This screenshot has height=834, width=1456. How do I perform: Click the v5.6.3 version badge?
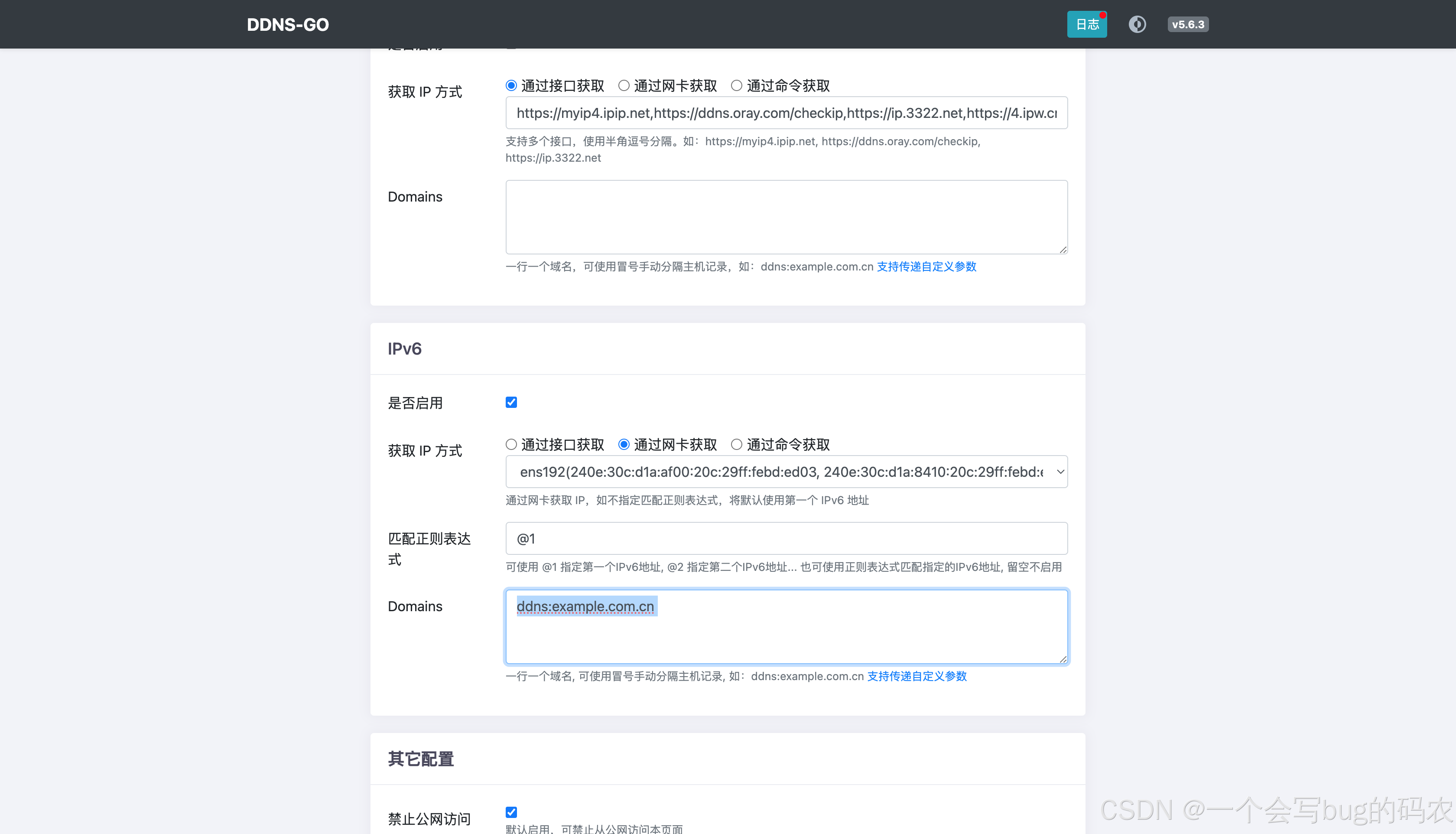[x=1188, y=25]
